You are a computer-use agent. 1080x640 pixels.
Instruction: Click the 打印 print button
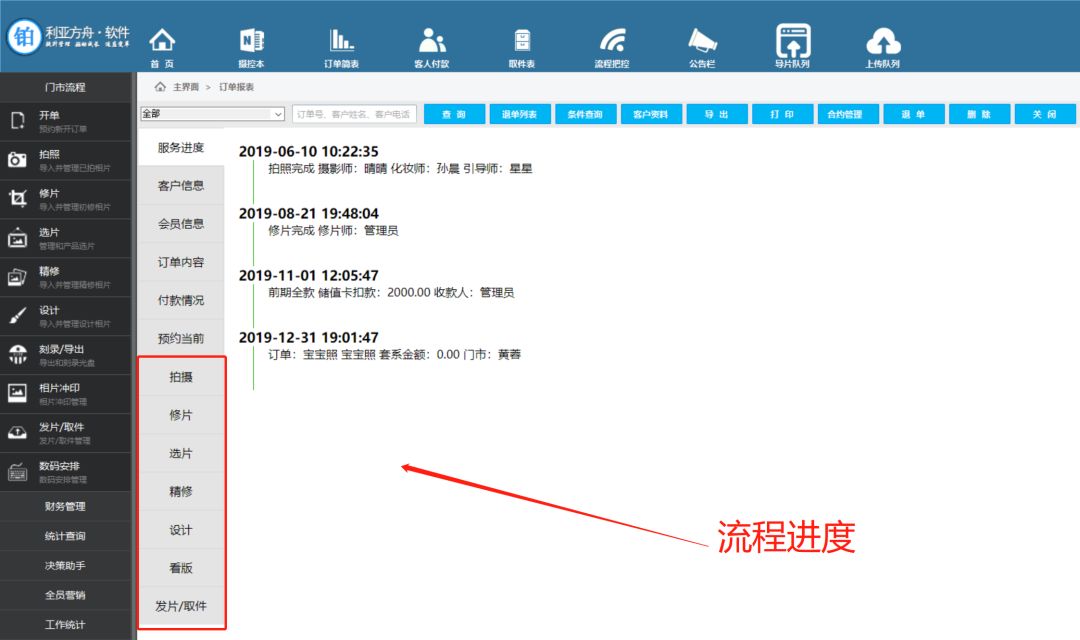click(x=782, y=114)
